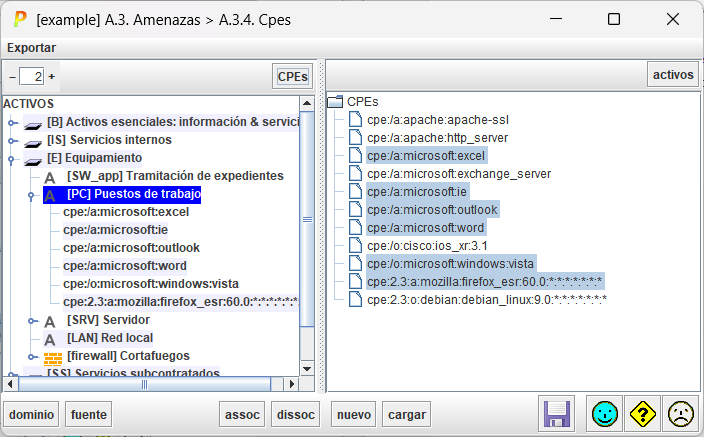Click the panel divider grip handle

click(x=321, y=226)
